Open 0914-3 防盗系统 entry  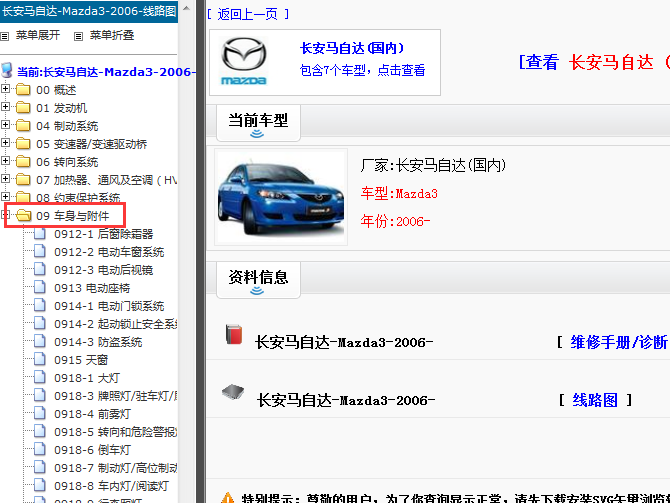[x=98, y=341]
